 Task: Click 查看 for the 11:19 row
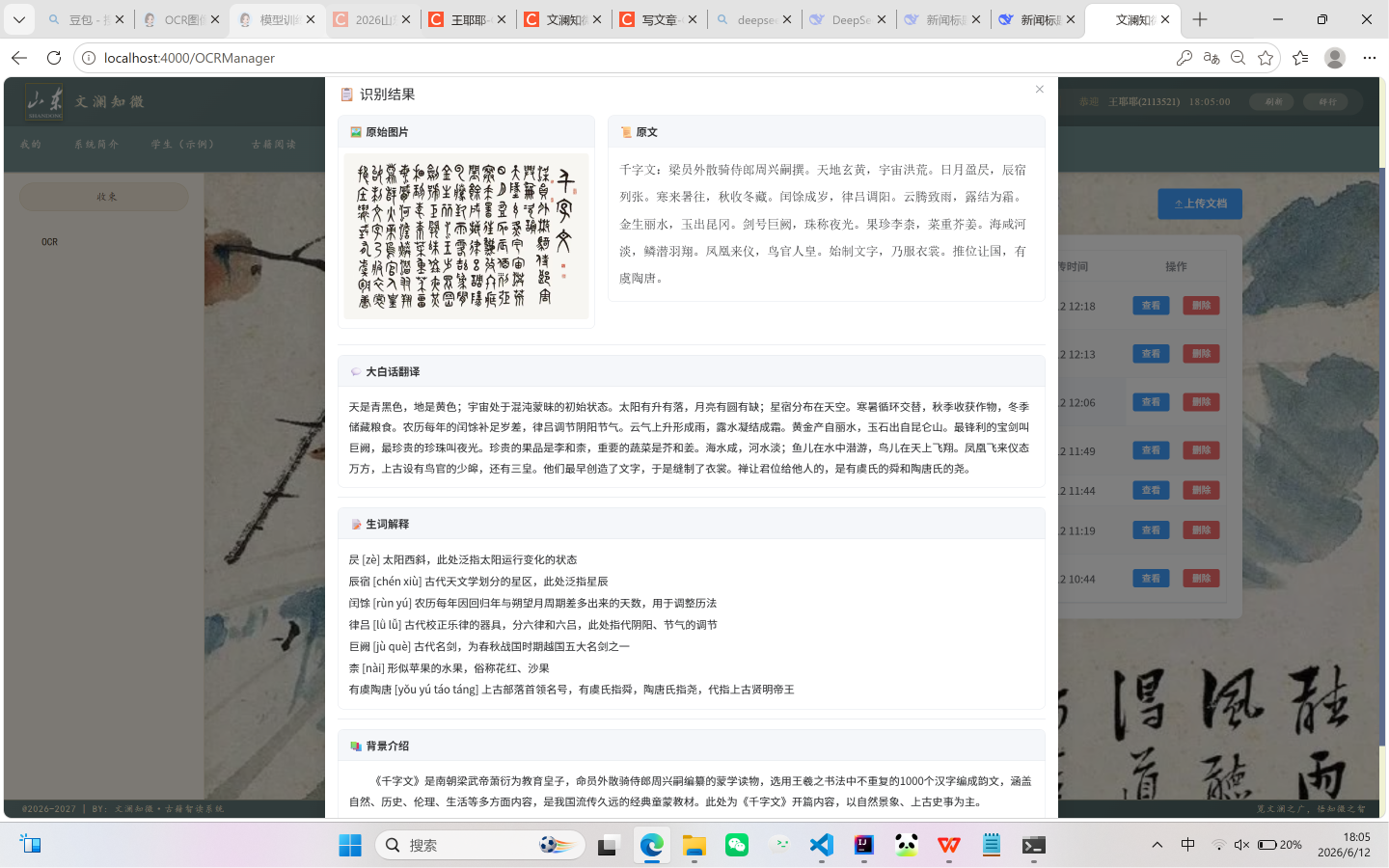pyautogui.click(x=1151, y=530)
